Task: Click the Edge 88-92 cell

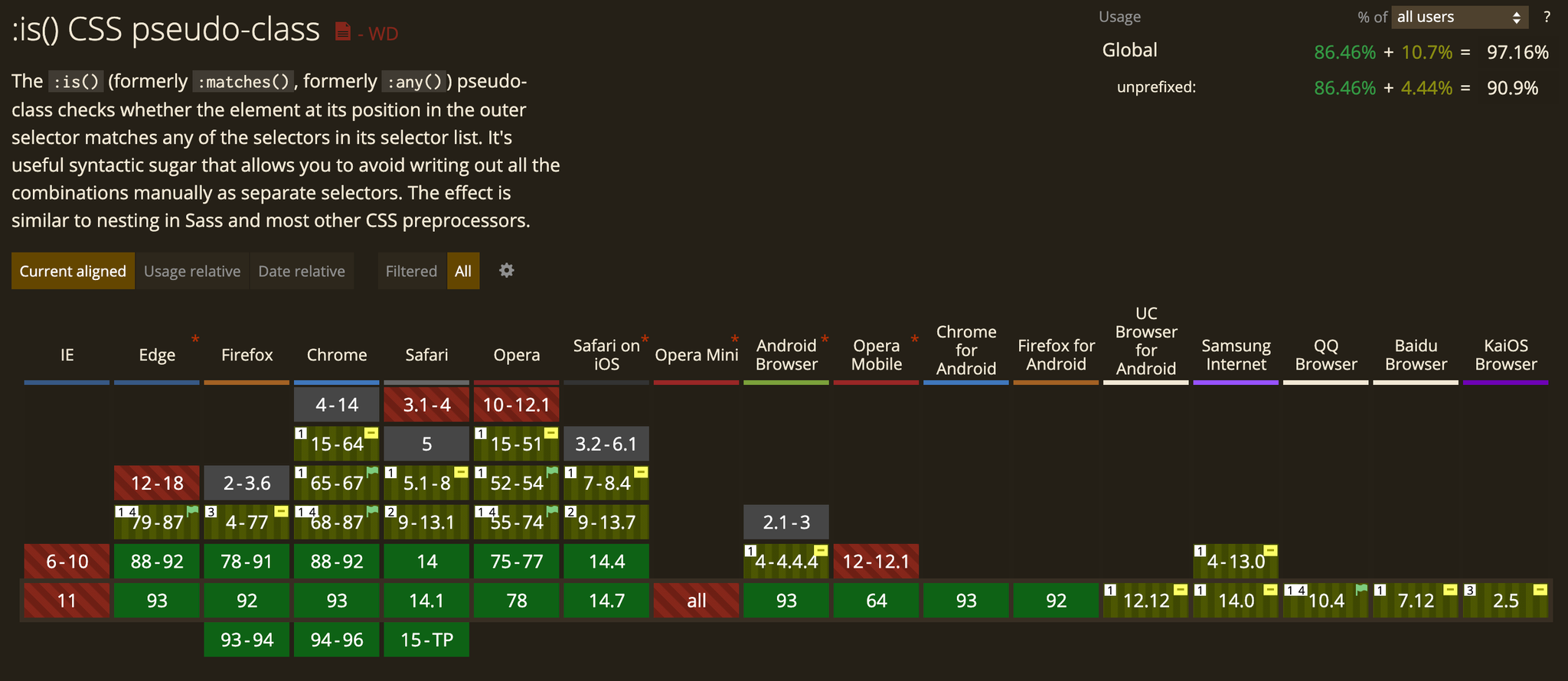Action: (157, 562)
